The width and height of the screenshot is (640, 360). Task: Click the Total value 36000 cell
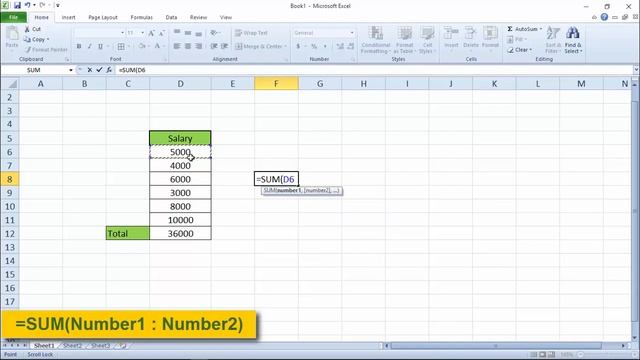[x=180, y=233]
